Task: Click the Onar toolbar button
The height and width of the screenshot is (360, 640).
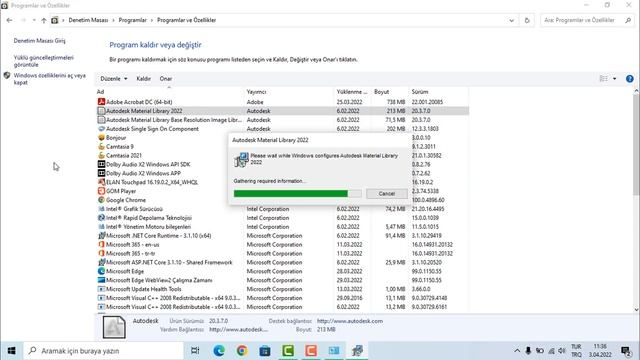Action: pos(166,78)
